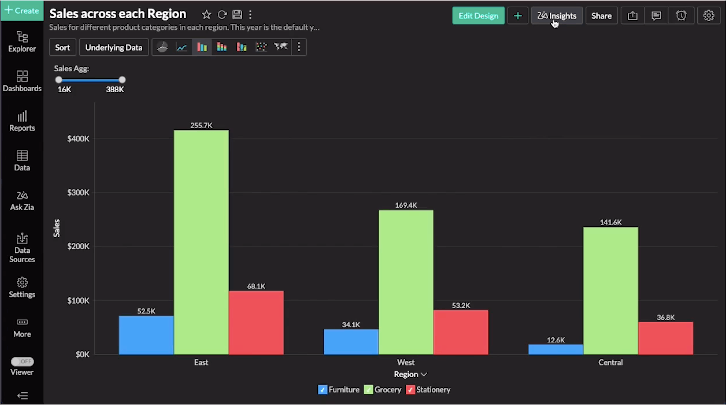Click the East Furniture bar

coord(146,335)
